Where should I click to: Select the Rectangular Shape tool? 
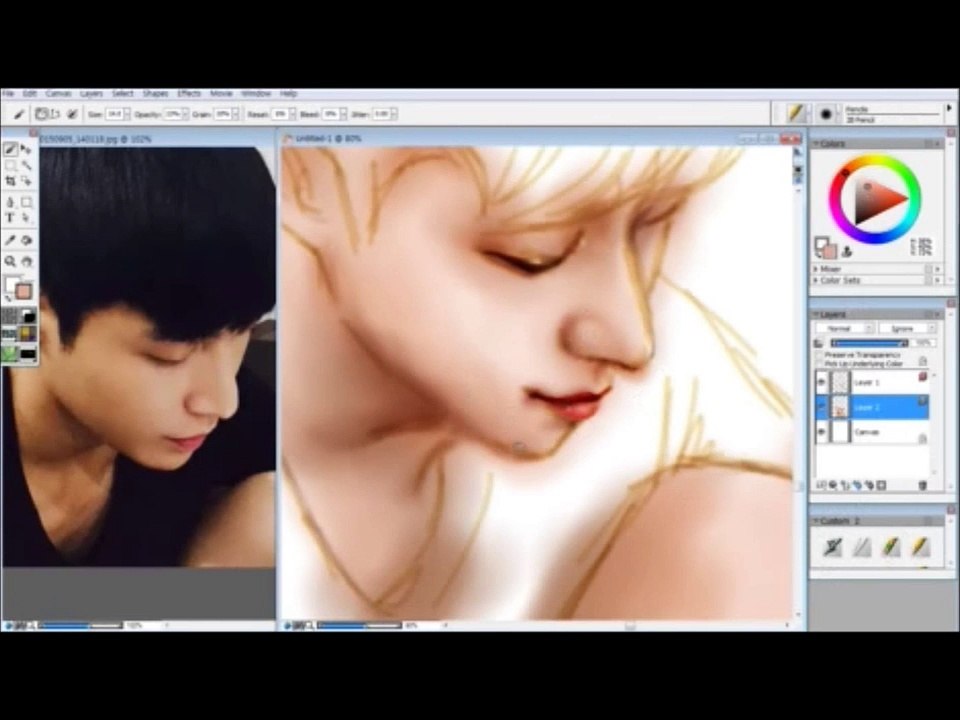pyautogui.click(x=26, y=202)
